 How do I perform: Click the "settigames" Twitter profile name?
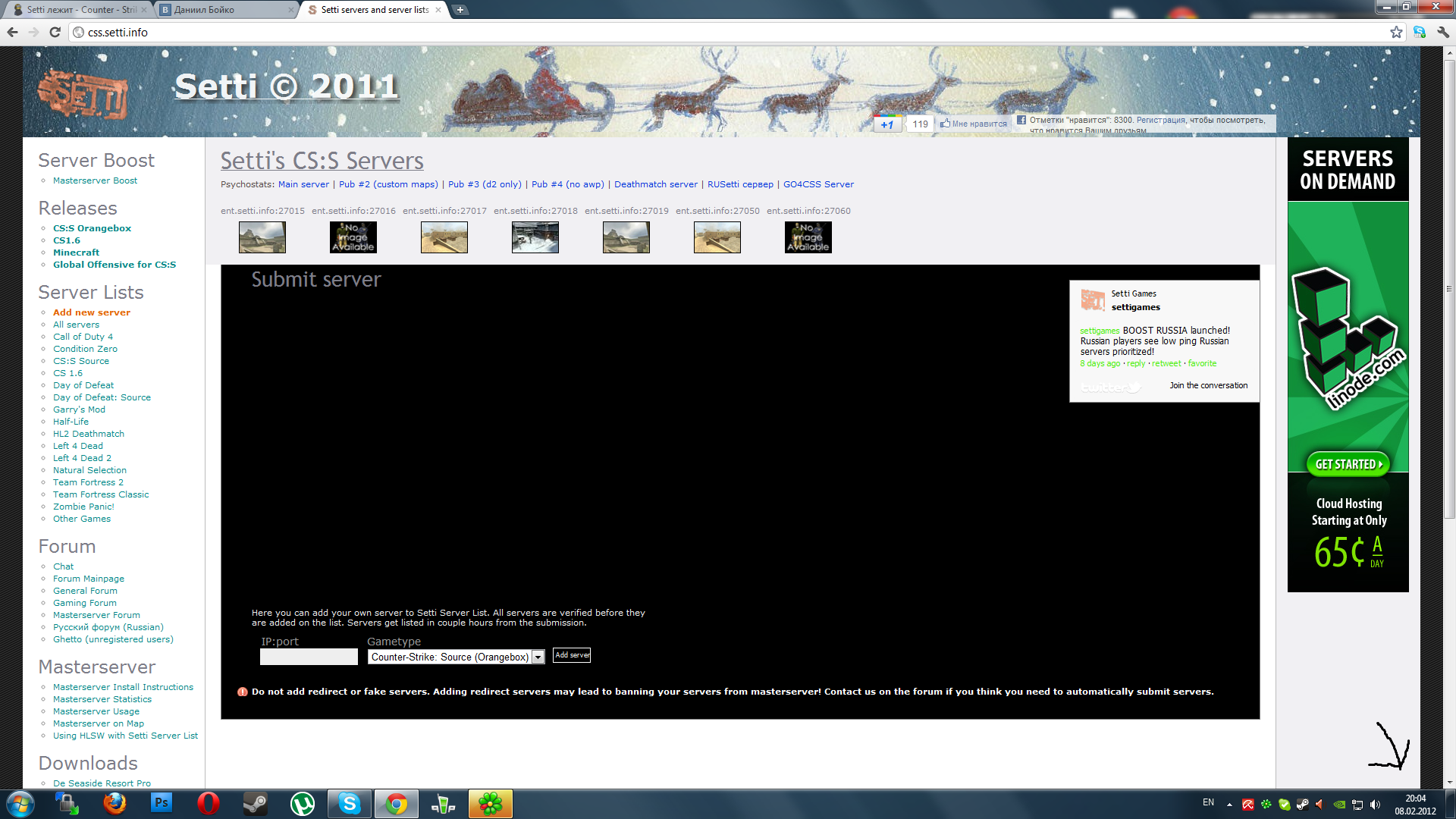coord(1135,307)
